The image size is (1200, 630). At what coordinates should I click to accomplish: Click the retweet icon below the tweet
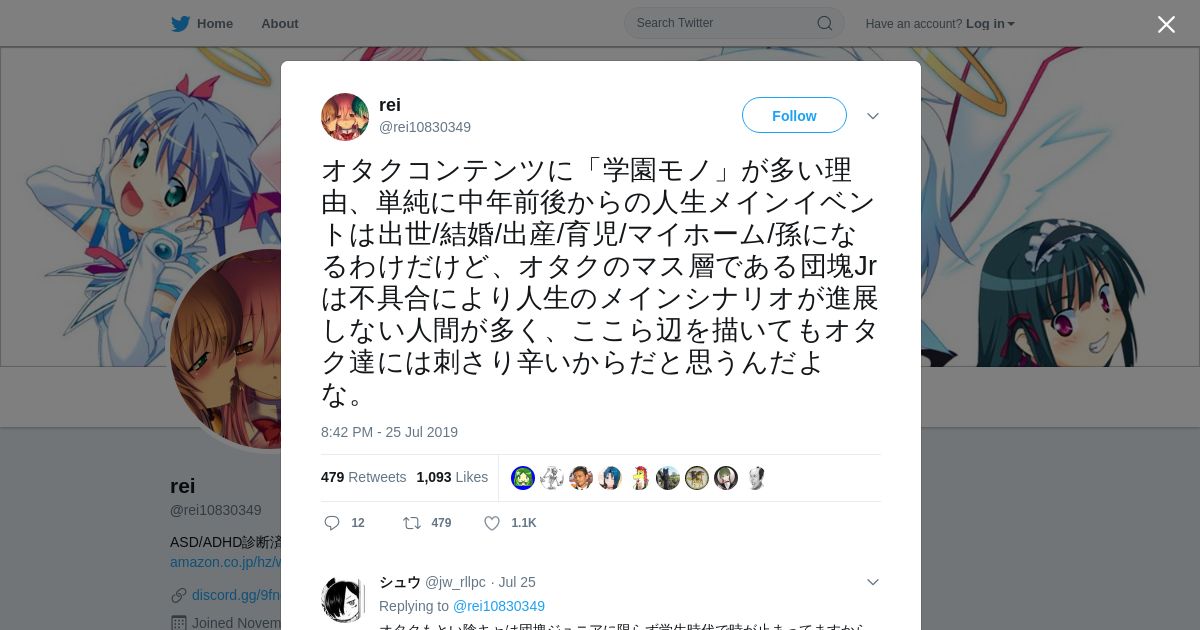pyautogui.click(x=411, y=523)
